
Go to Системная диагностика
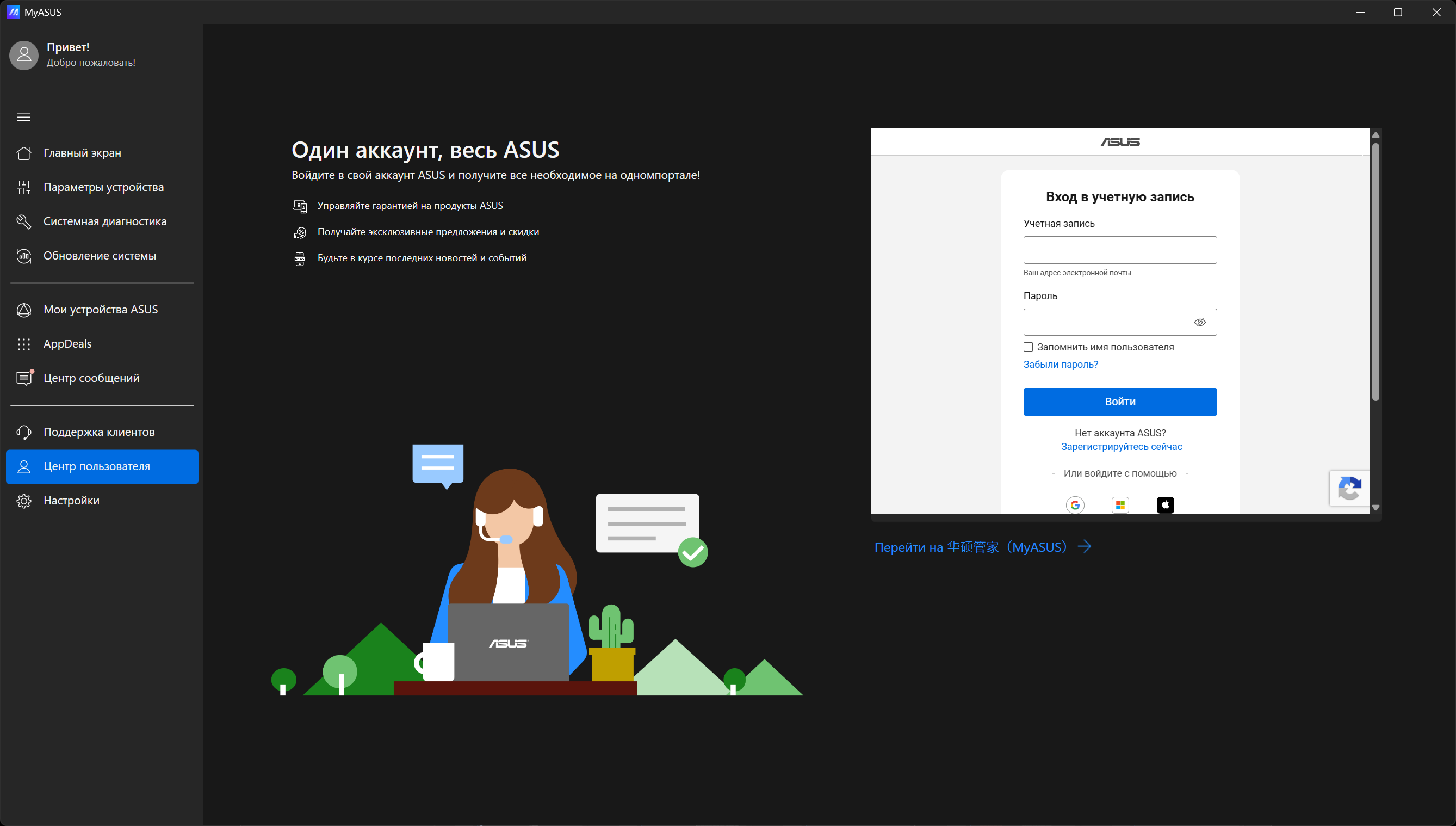(102, 222)
